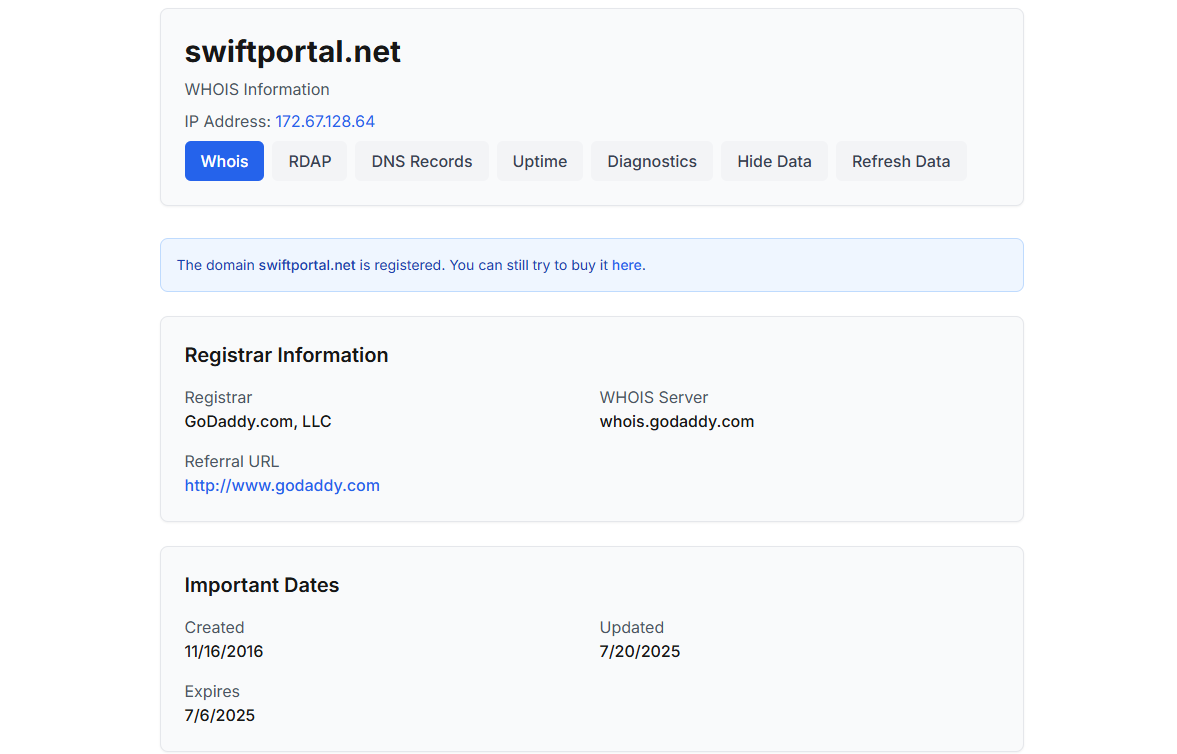Click the Registrar Information heading
Viewport: 1177px width, 754px height.
coord(287,354)
